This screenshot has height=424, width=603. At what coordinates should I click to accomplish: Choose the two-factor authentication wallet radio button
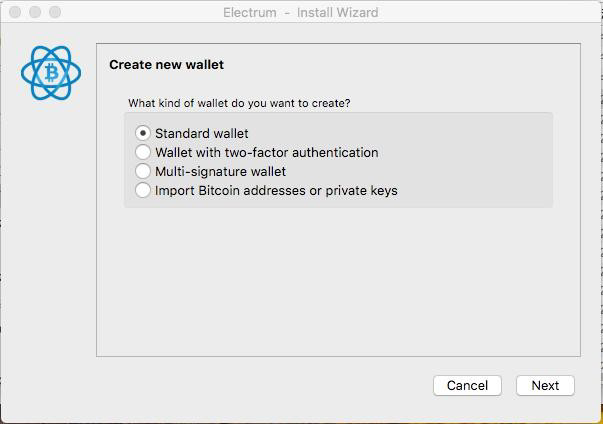(x=143, y=152)
